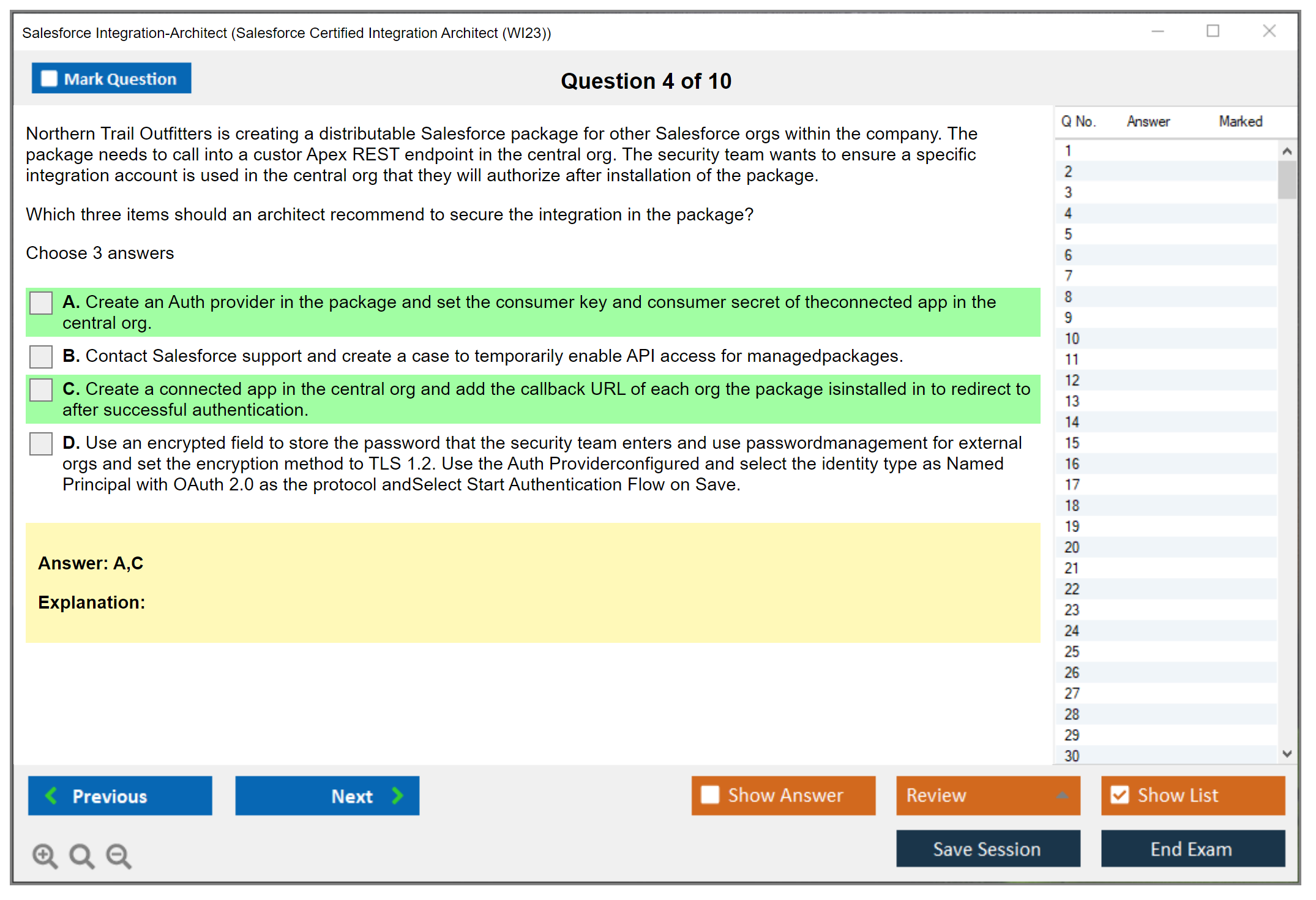Minimize the exam window
1316x900 pixels.
[x=1157, y=31]
